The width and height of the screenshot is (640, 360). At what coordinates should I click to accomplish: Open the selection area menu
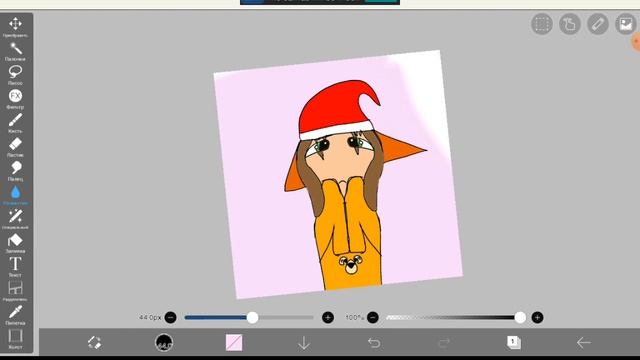point(542,24)
